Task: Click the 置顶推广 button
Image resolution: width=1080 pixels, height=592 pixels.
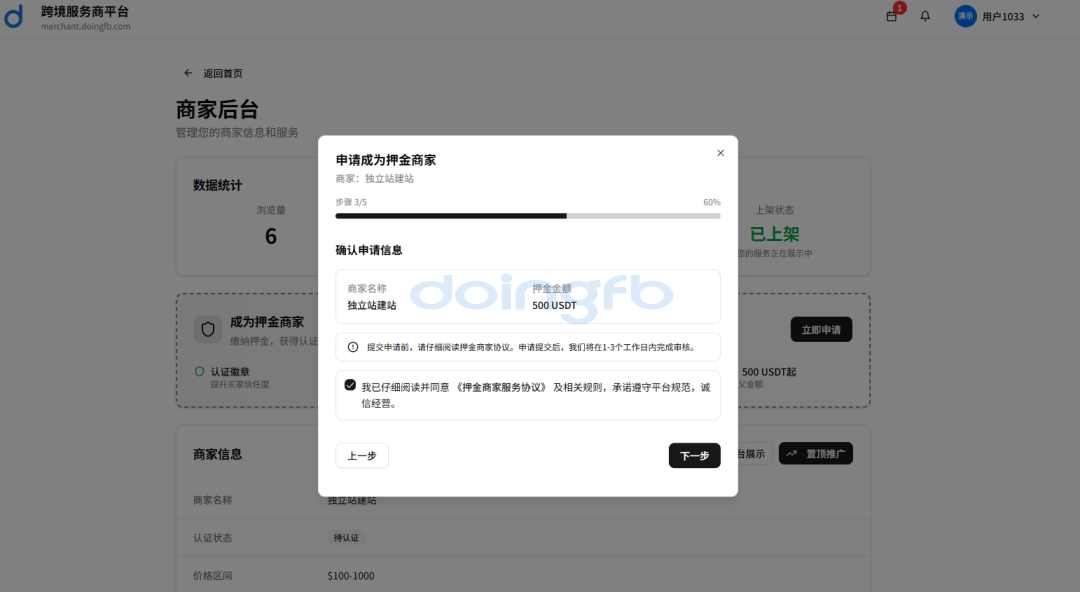Action: (x=816, y=454)
